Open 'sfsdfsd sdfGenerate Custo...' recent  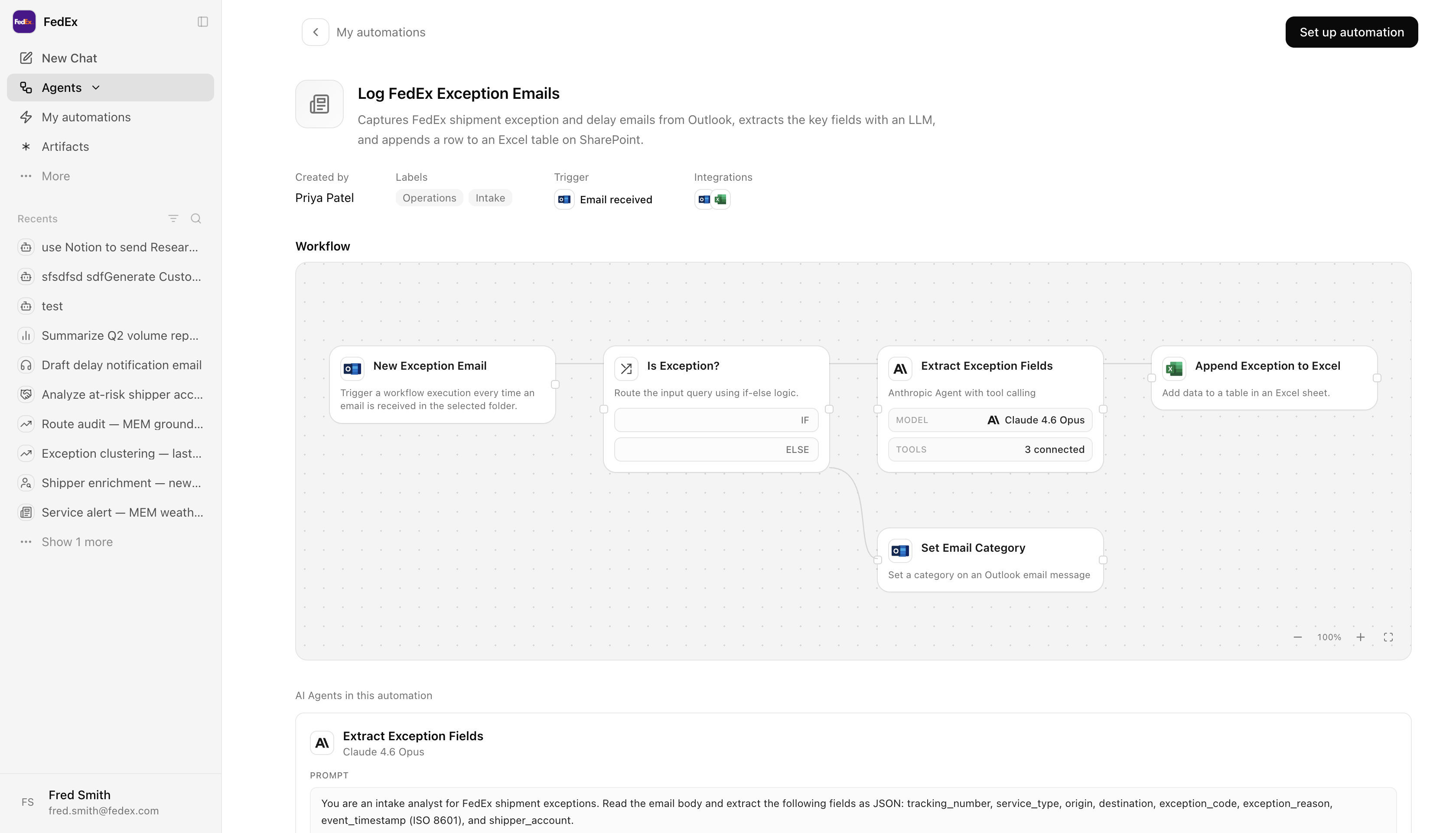111,277
